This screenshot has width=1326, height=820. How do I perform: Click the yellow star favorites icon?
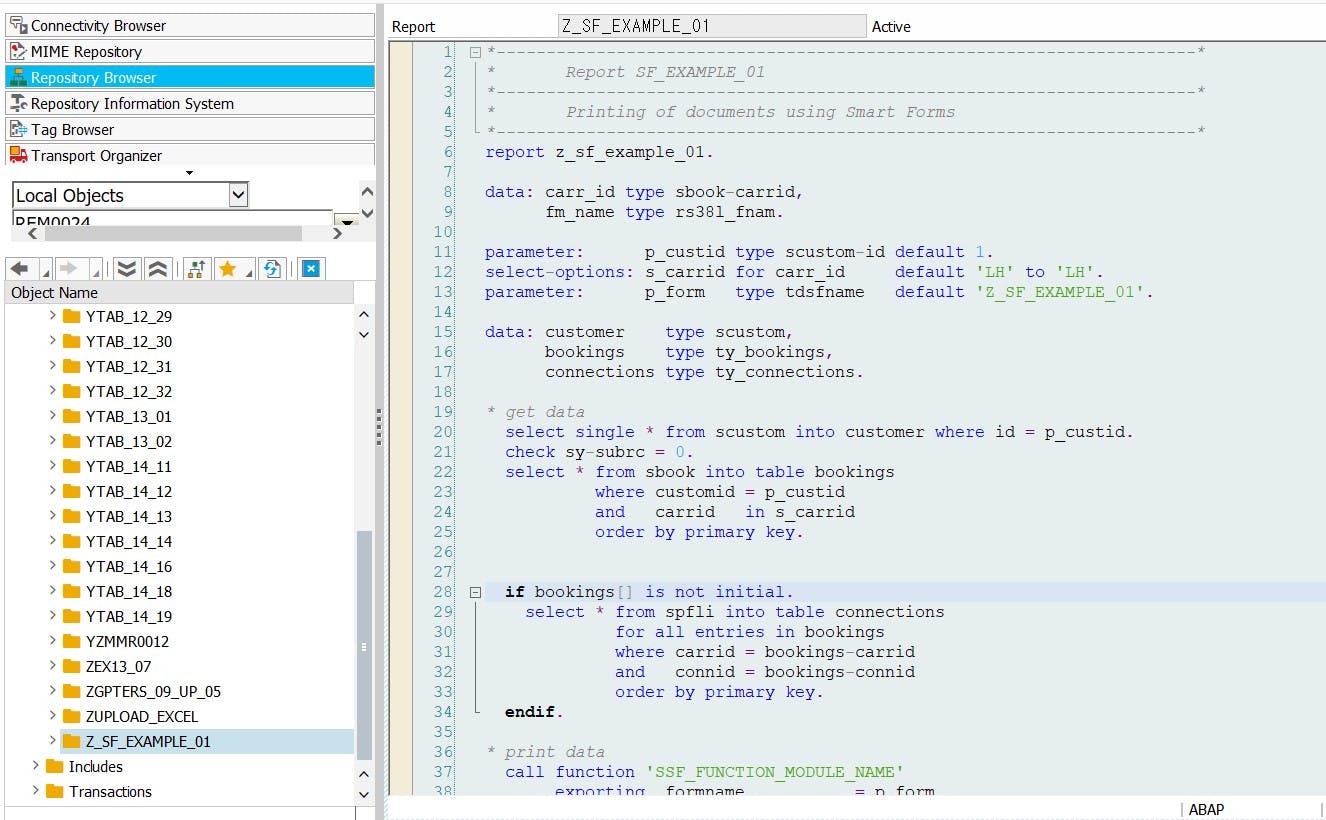pos(228,268)
